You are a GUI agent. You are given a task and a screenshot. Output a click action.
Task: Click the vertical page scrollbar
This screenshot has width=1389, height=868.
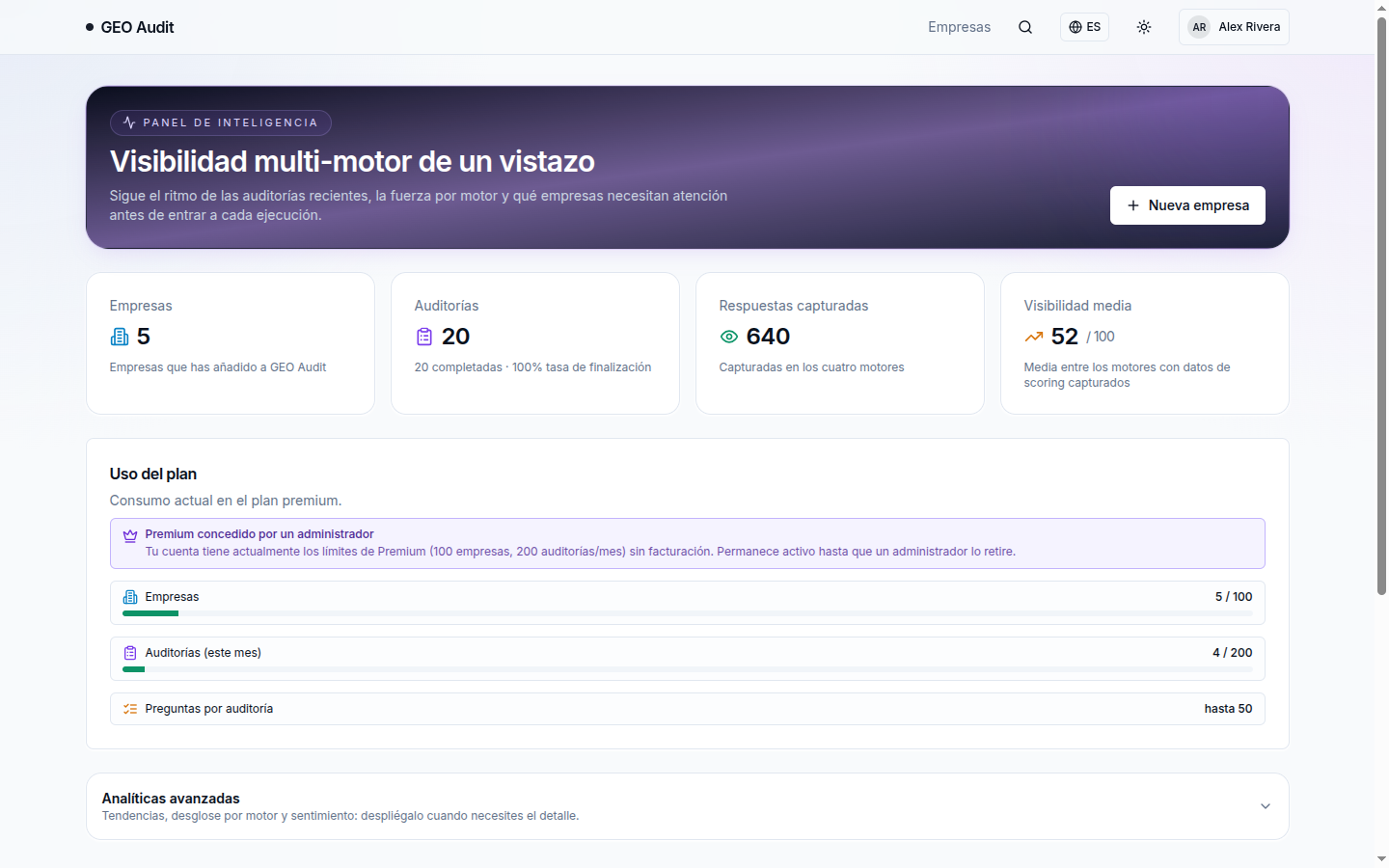(1381, 305)
